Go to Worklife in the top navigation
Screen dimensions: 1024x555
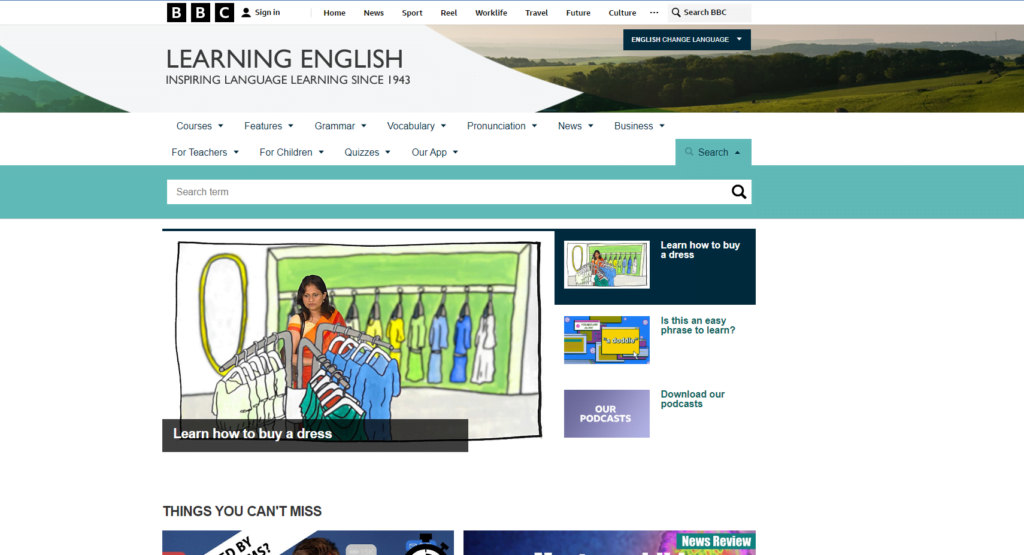[x=491, y=13]
